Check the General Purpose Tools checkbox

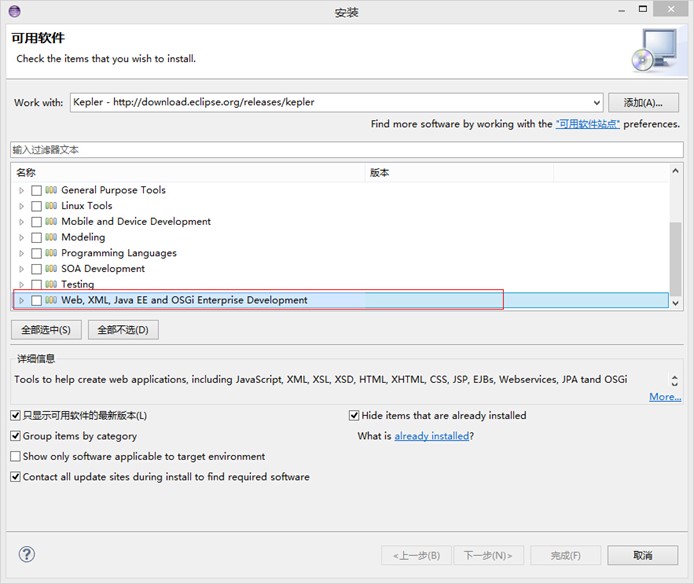click(x=36, y=190)
